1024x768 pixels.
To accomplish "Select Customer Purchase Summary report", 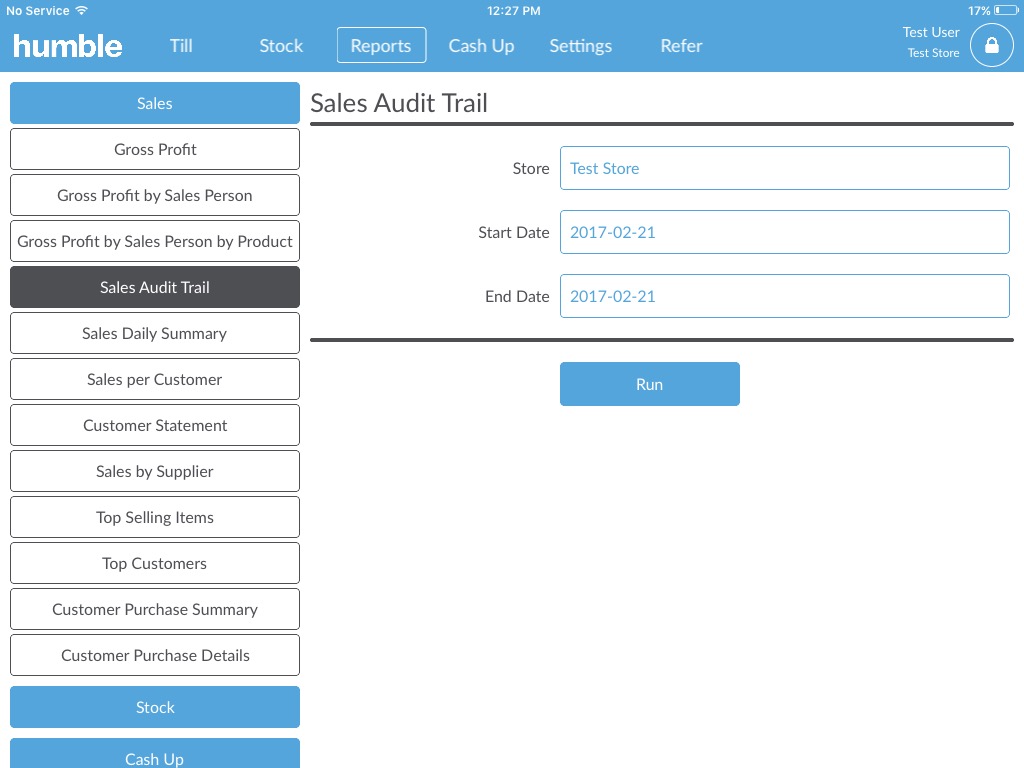I will (x=155, y=609).
